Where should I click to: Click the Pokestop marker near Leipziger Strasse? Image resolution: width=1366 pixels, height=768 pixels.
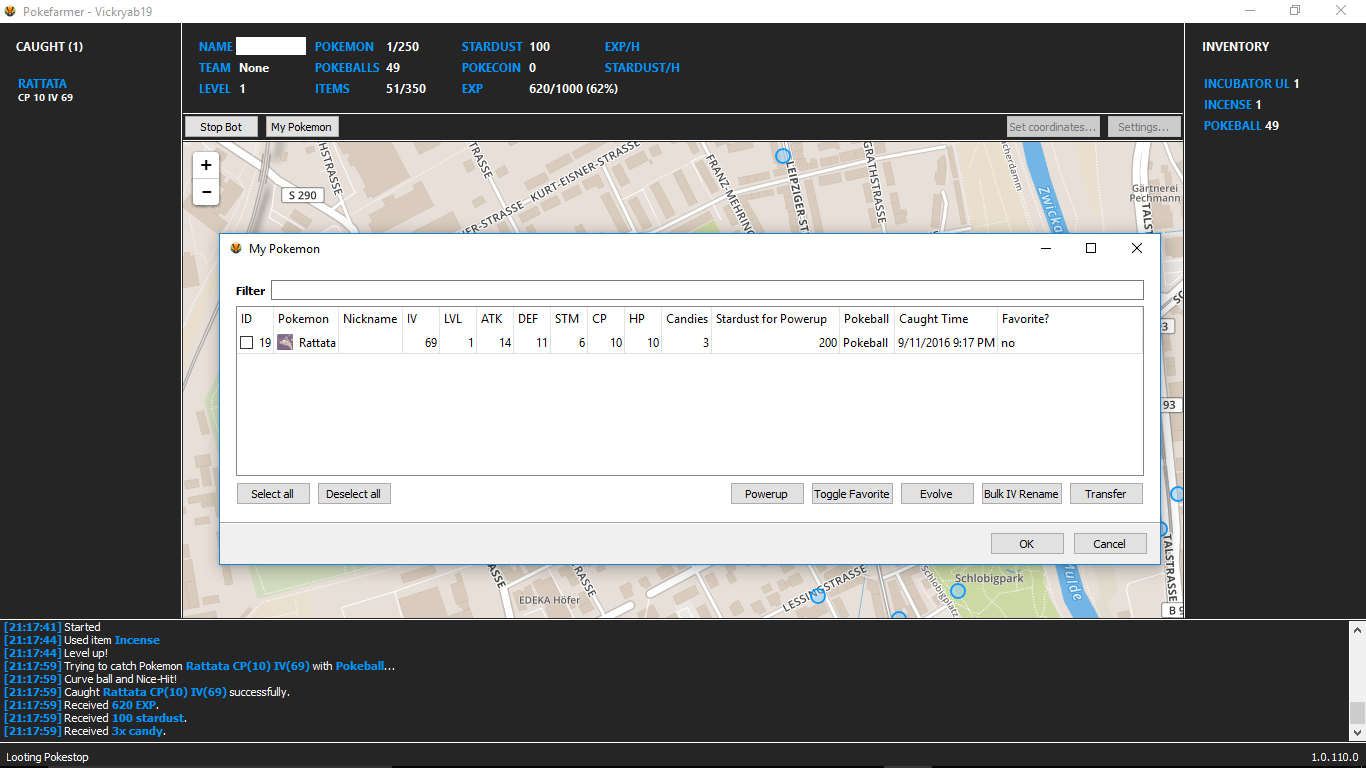[783, 156]
